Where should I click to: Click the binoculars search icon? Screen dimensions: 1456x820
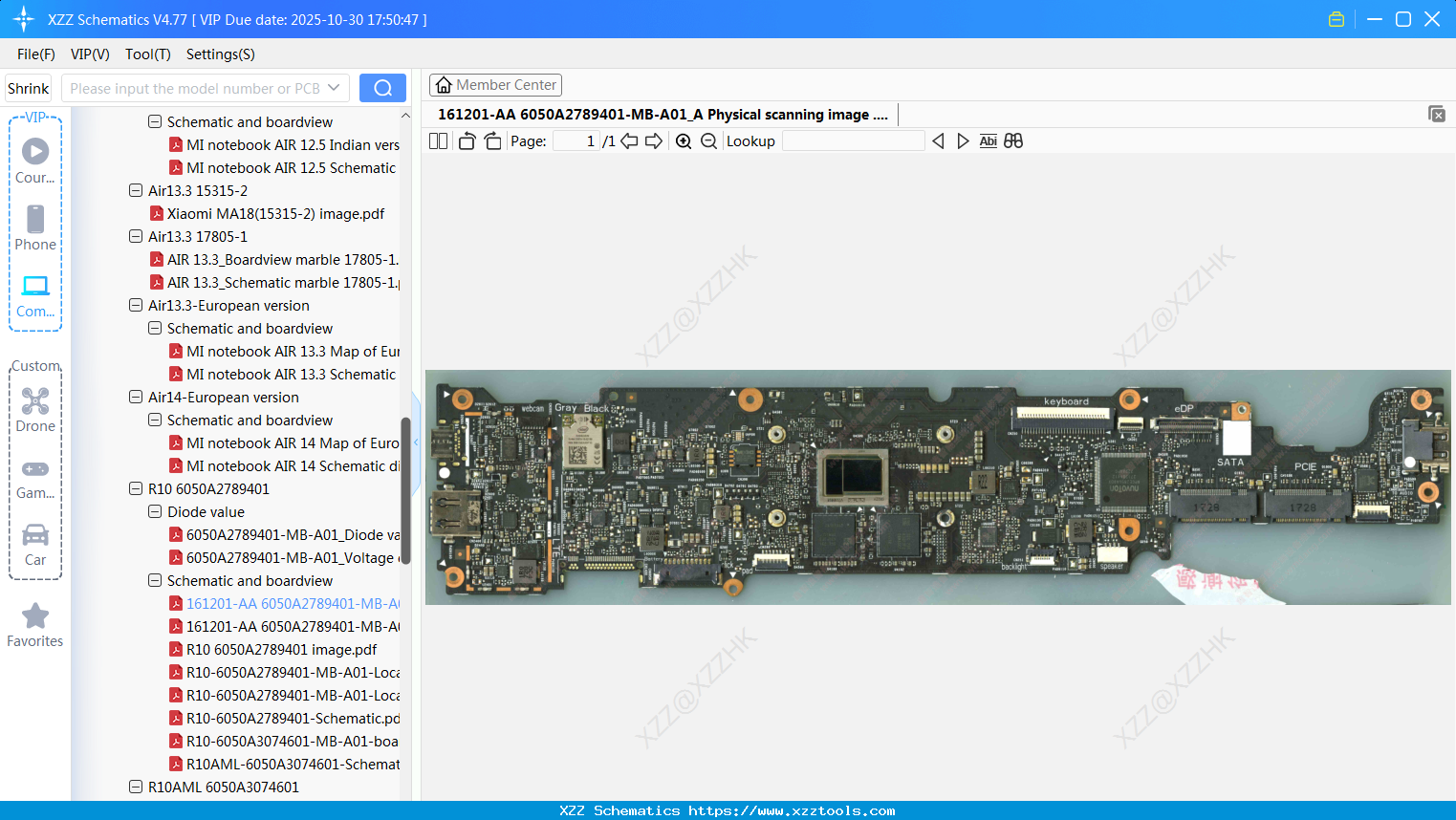click(1013, 141)
